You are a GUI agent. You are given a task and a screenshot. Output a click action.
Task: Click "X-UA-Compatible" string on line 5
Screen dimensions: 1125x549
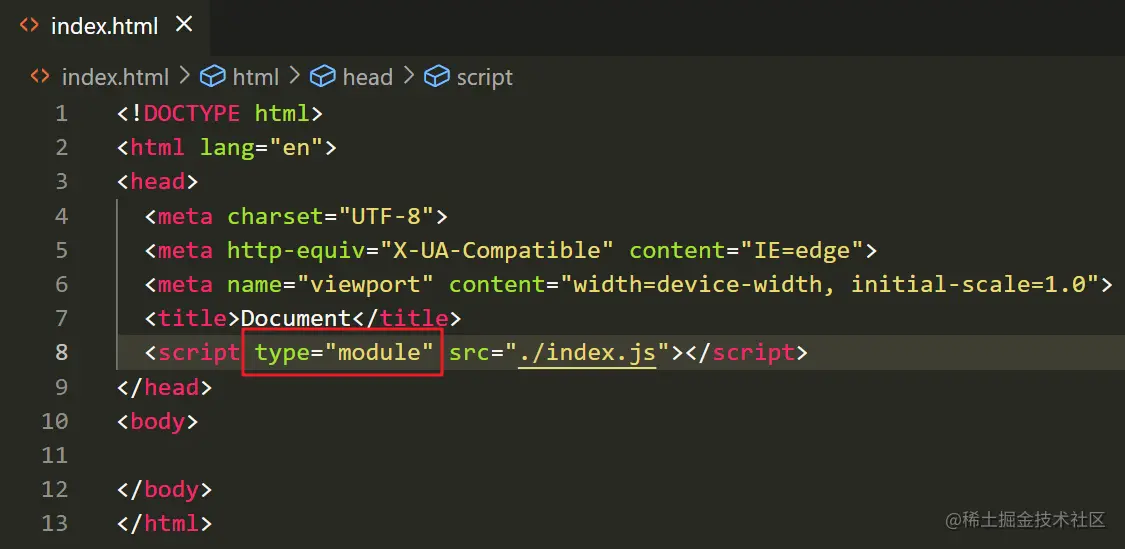click(496, 250)
